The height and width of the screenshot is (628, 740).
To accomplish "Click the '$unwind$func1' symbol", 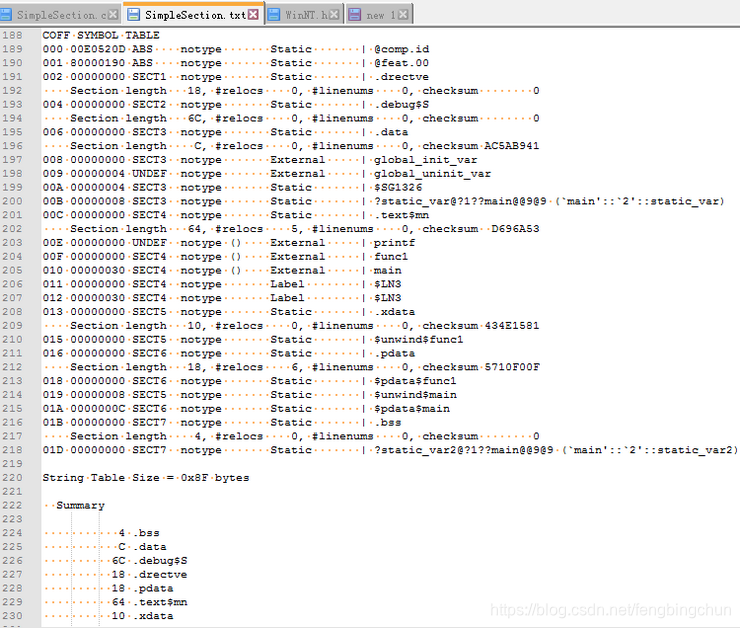I will pyautogui.click(x=419, y=339).
